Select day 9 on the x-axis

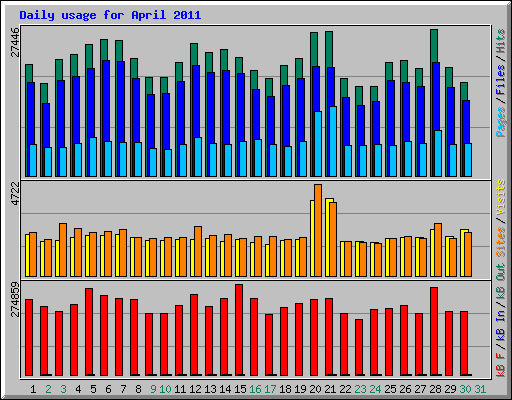(153, 389)
